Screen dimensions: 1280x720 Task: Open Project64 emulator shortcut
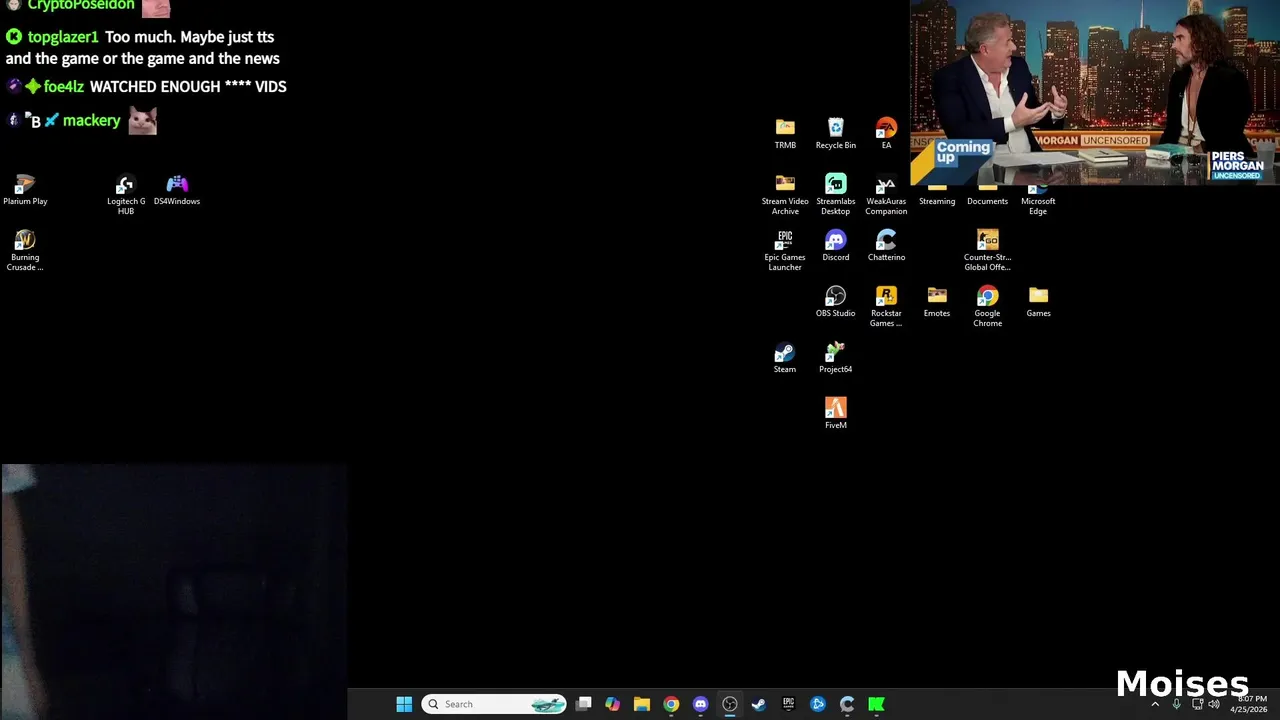[x=835, y=357]
